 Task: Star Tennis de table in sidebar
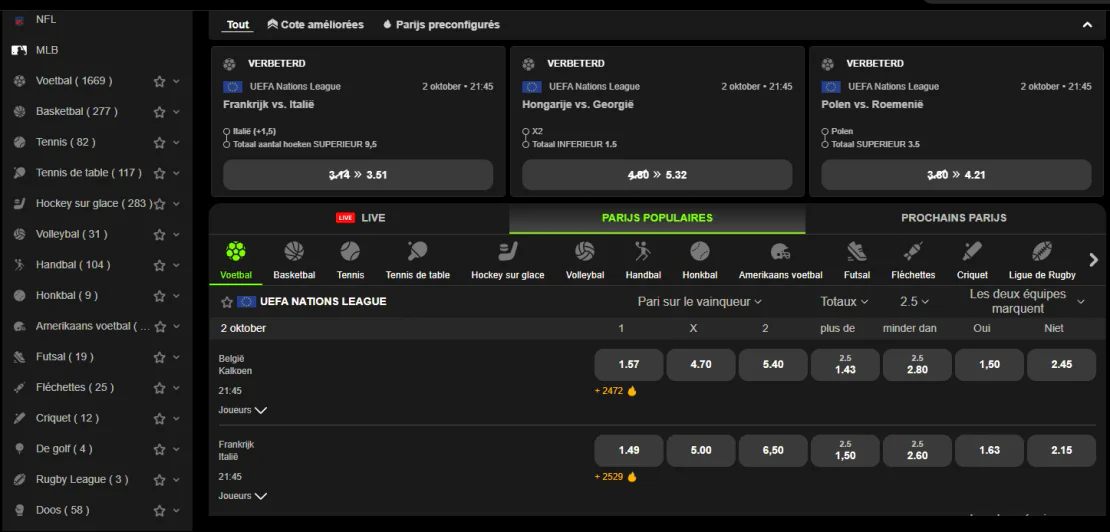[x=159, y=173]
